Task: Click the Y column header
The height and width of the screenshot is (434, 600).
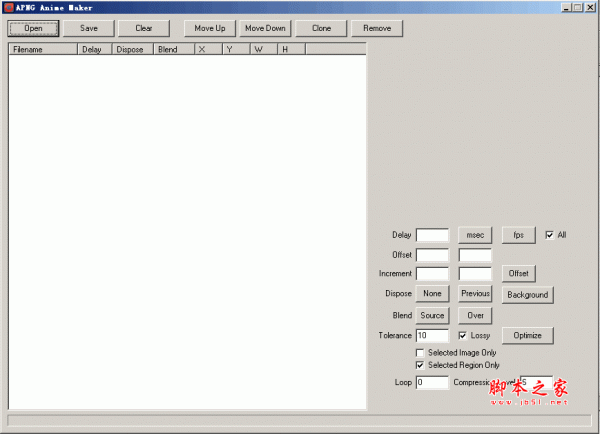Action: coord(236,49)
